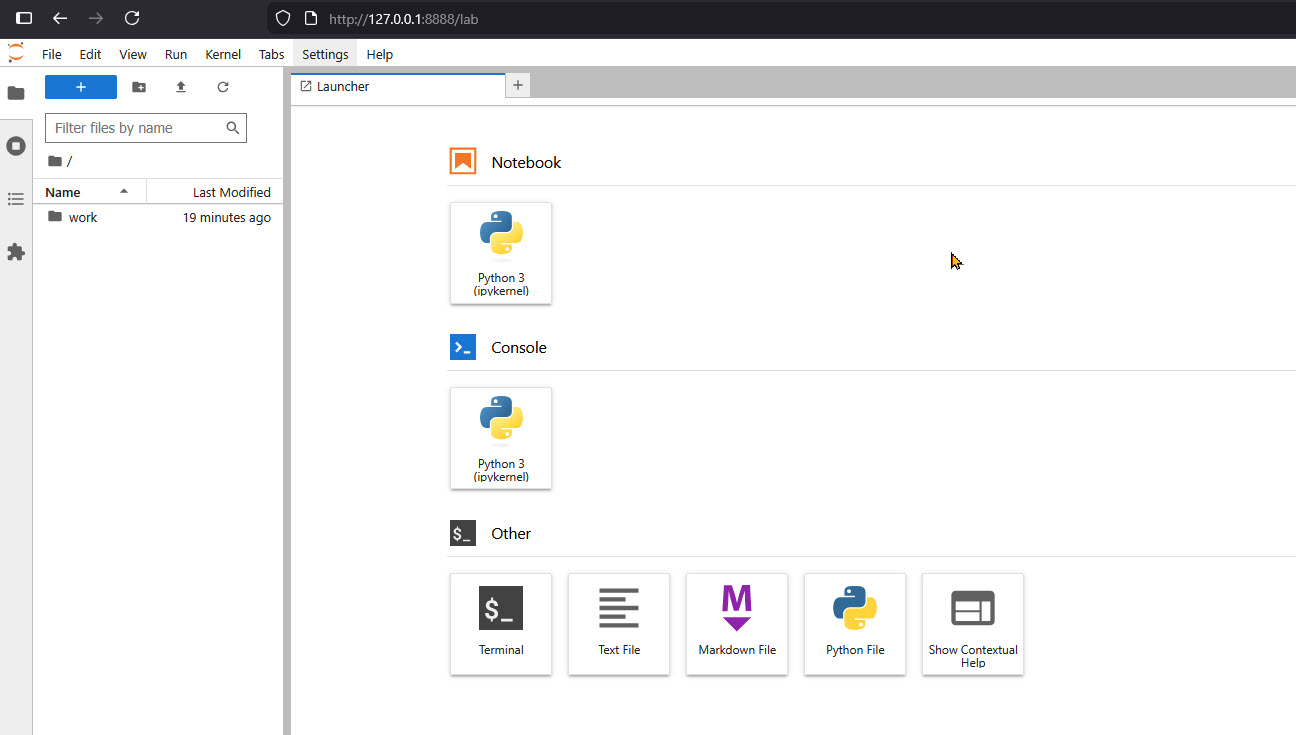Screen dimensions: 1296x735
Task: Create a Markdown File from the launcher
Action: coord(736,624)
